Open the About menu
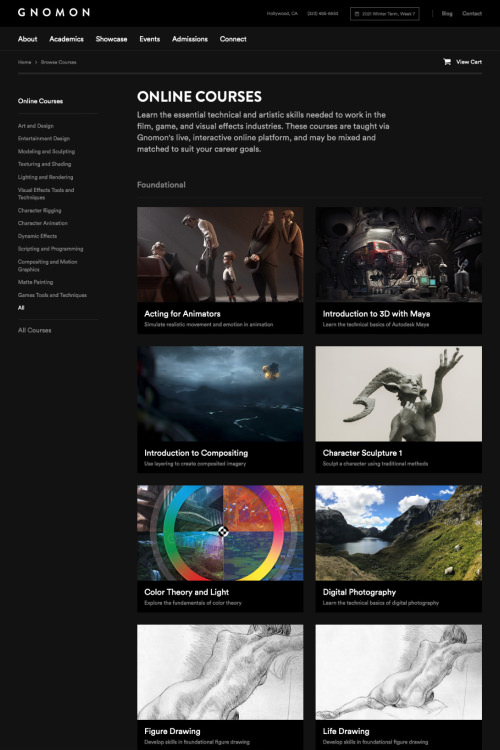This screenshot has height=750, width=500. 27,39
